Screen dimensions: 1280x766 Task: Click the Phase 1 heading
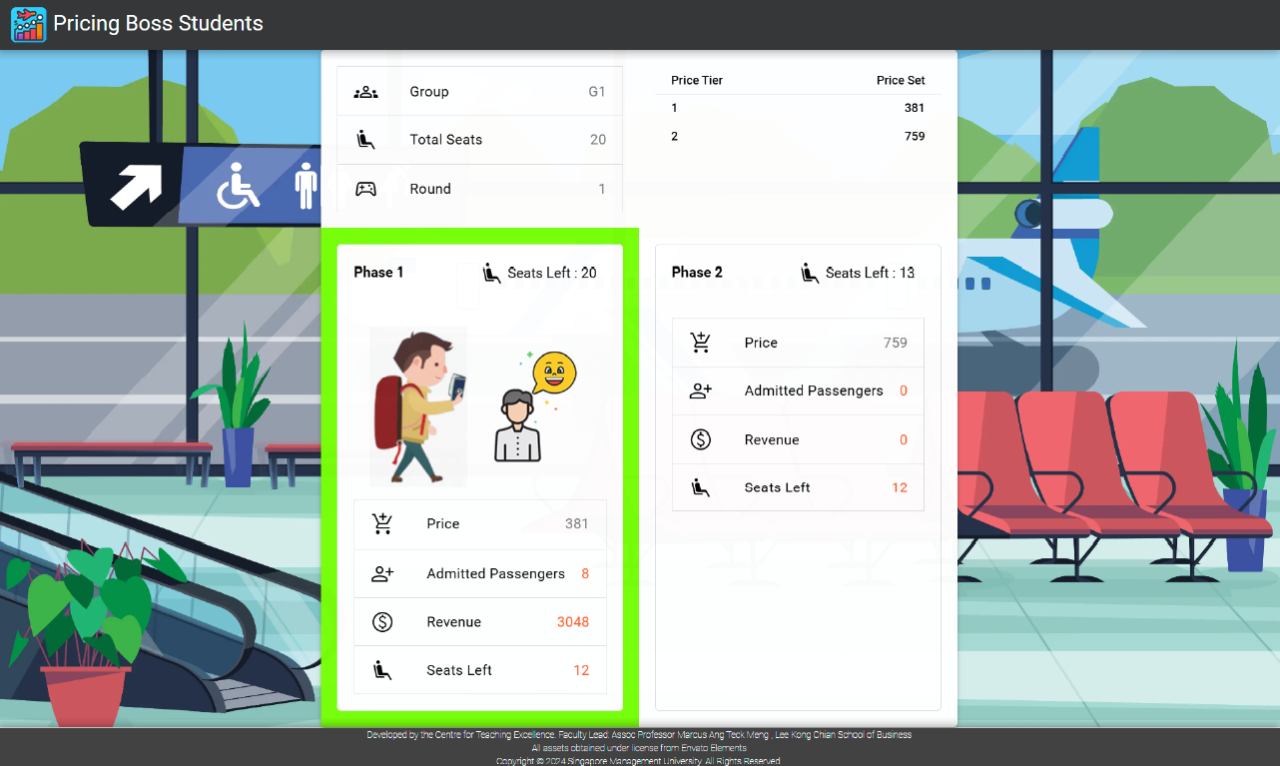pos(379,273)
